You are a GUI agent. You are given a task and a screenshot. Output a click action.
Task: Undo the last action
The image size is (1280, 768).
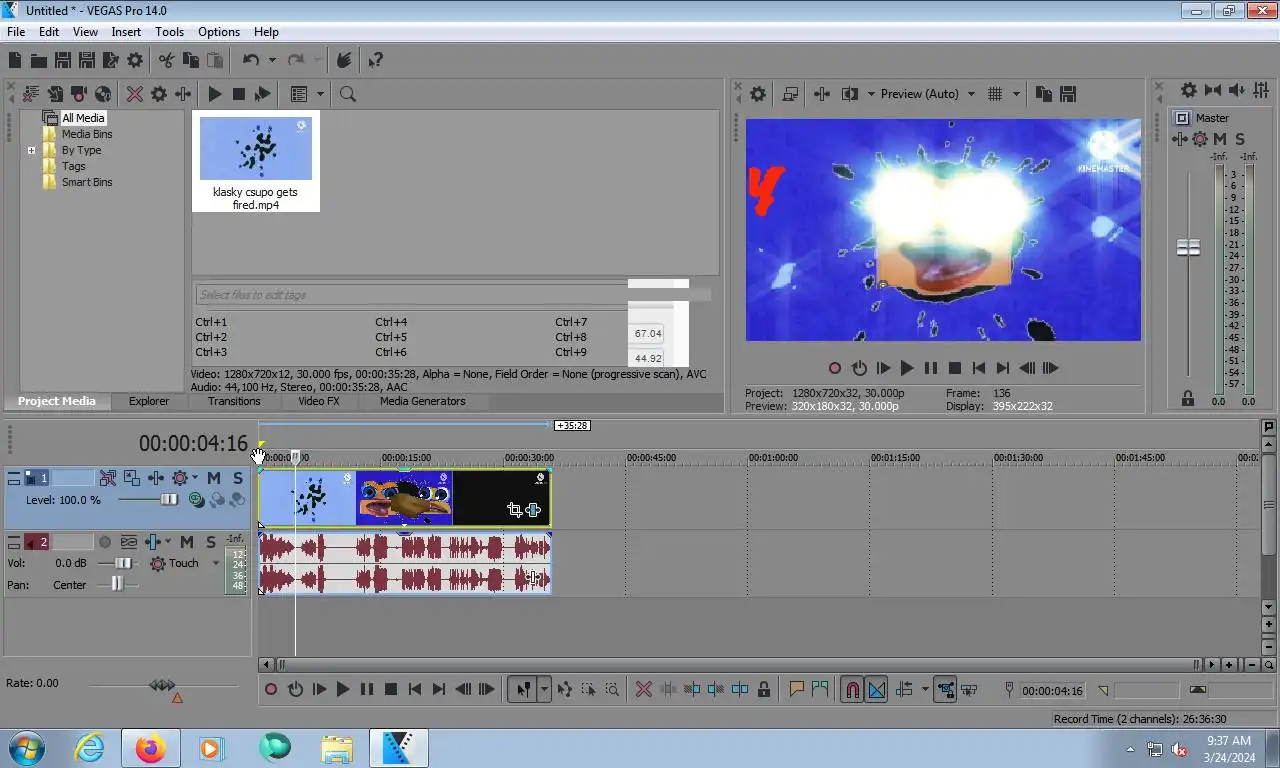coord(251,61)
